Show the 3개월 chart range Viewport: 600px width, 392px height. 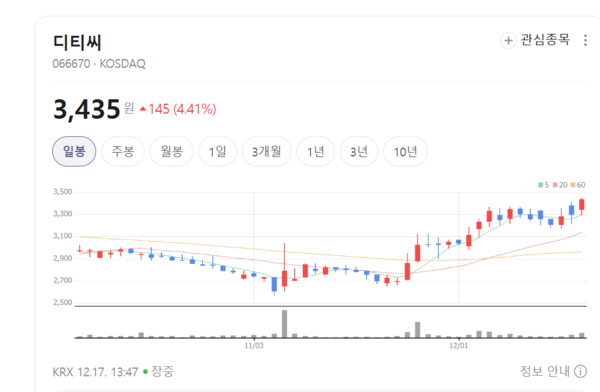click(267, 152)
